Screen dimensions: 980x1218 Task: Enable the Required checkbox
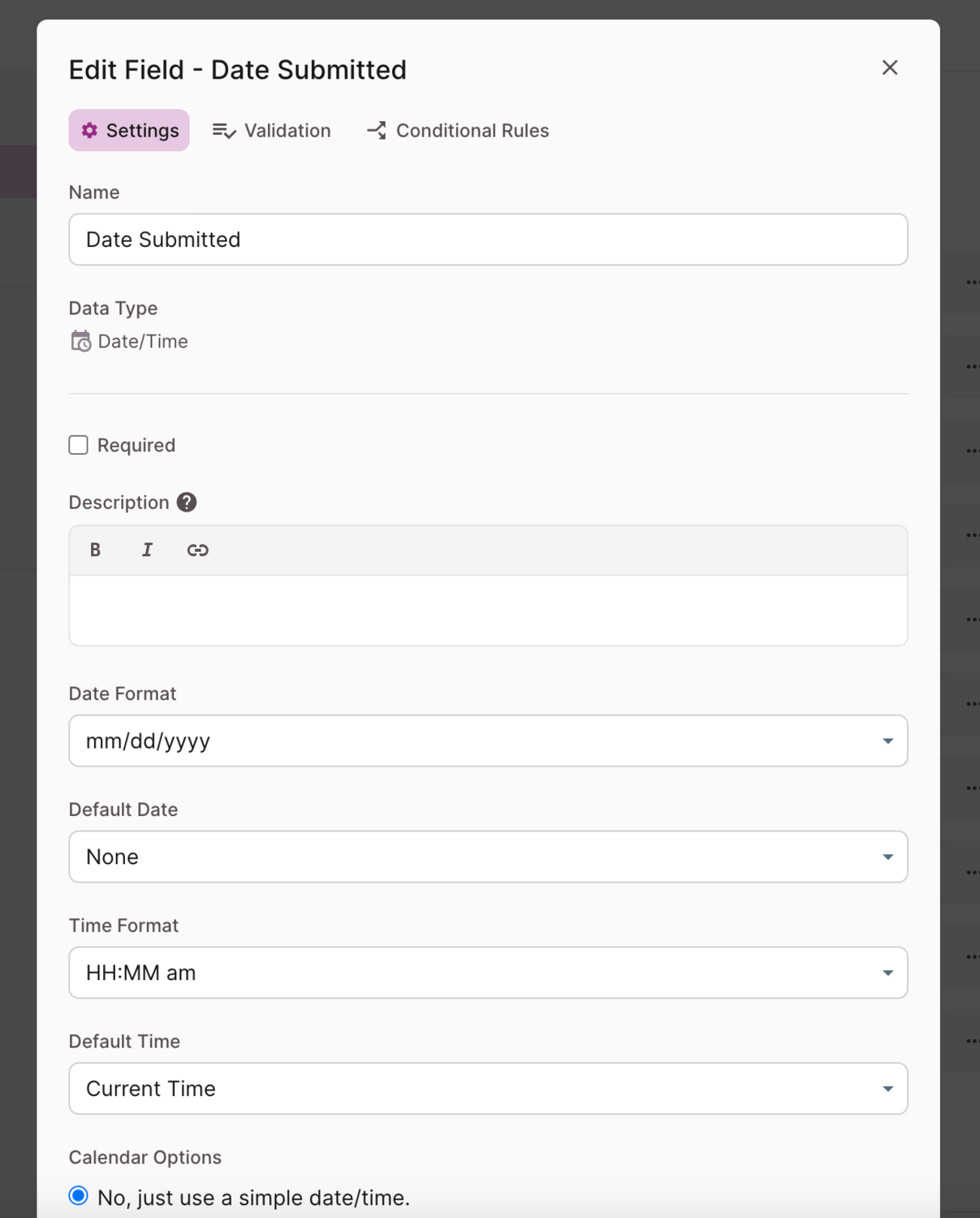(x=79, y=445)
